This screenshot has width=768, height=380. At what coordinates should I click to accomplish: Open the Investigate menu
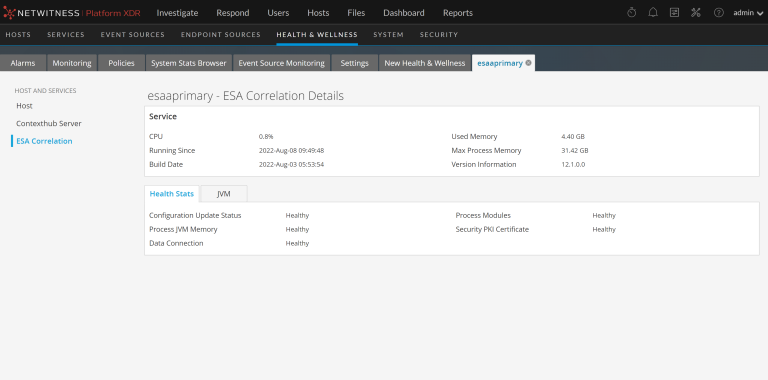[x=177, y=13]
